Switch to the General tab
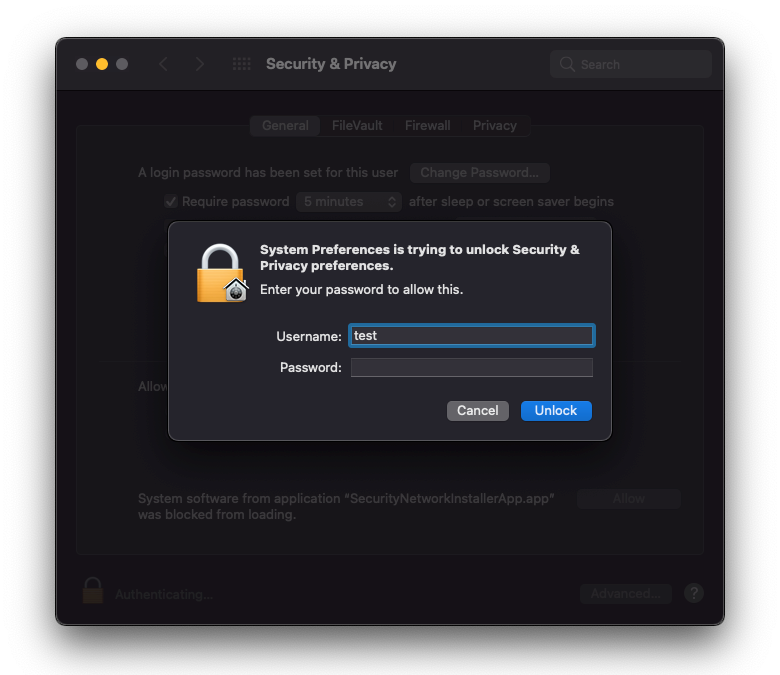The image size is (780, 675). pyautogui.click(x=285, y=126)
